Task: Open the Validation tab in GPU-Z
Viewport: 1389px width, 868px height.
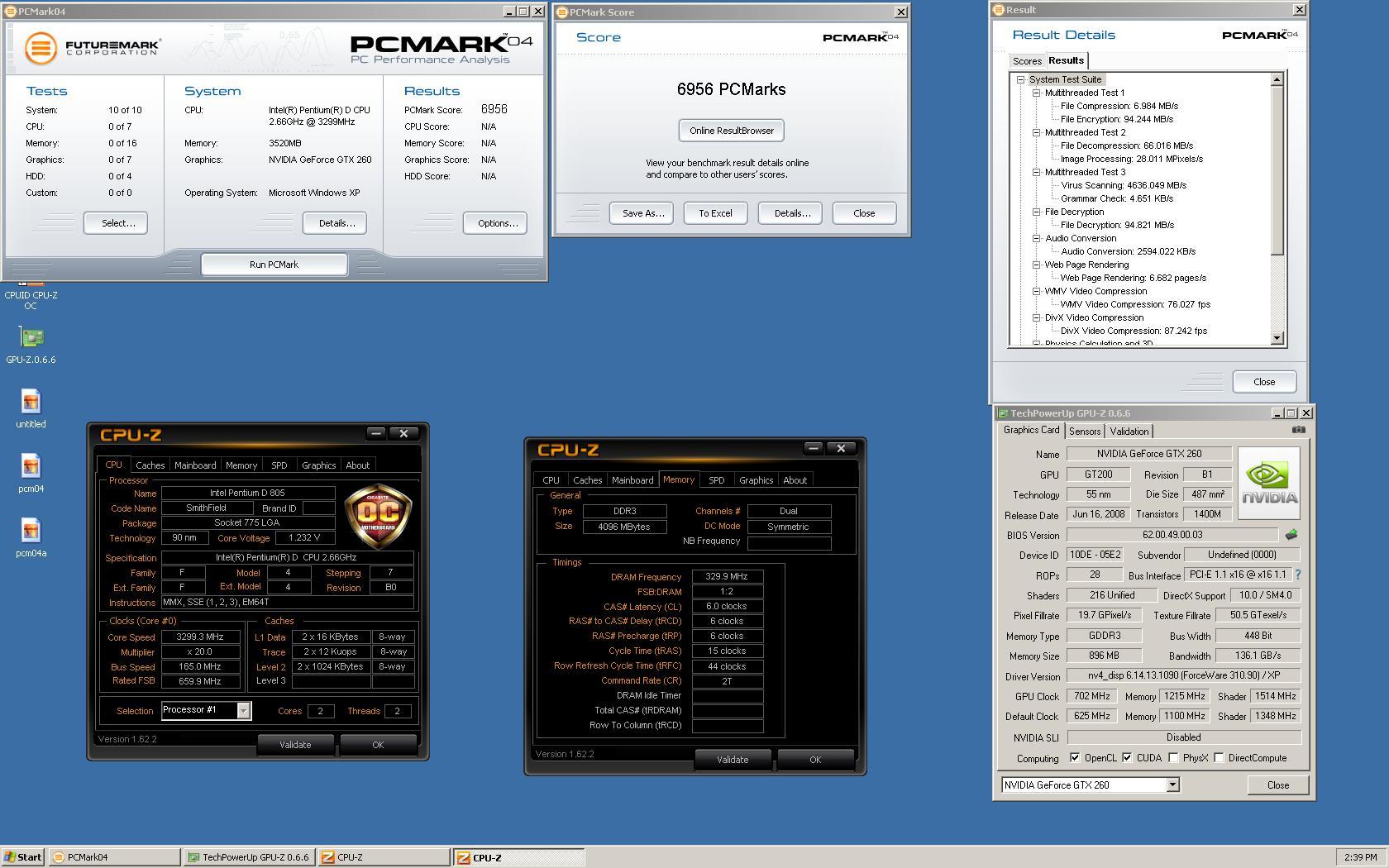Action: [1129, 432]
